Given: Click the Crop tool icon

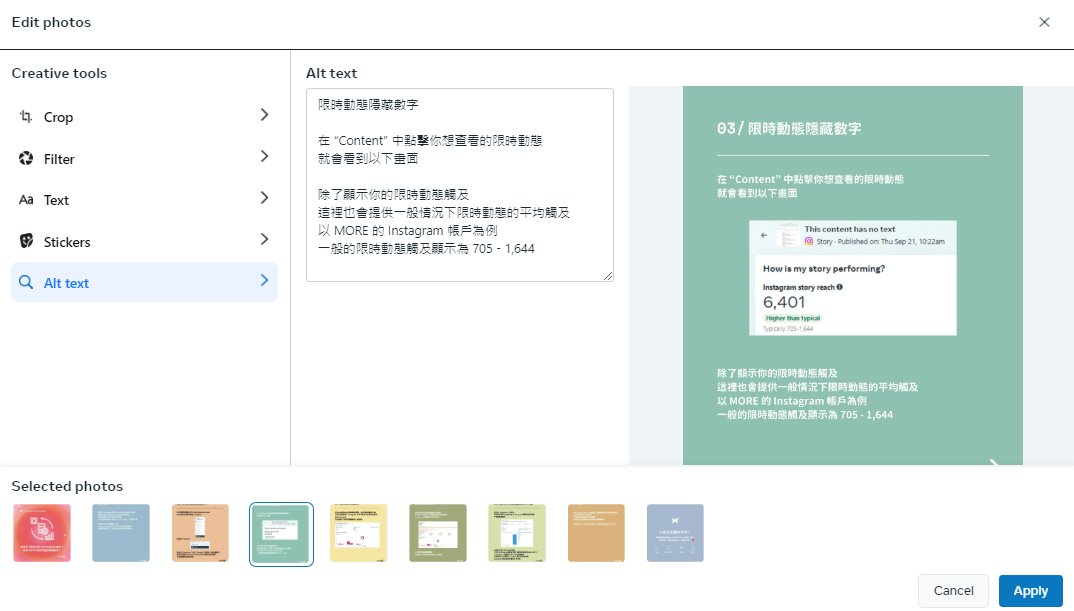Looking at the screenshot, I should (26, 116).
